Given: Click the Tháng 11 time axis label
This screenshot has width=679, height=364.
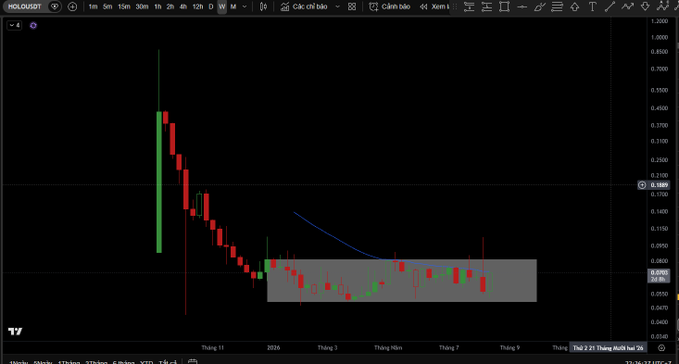Looking at the screenshot, I should (x=212, y=348).
